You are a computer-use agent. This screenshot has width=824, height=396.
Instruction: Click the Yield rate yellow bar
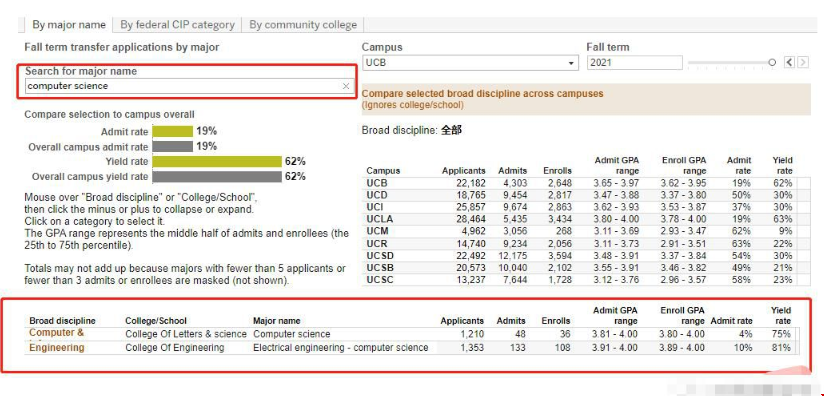coord(217,161)
